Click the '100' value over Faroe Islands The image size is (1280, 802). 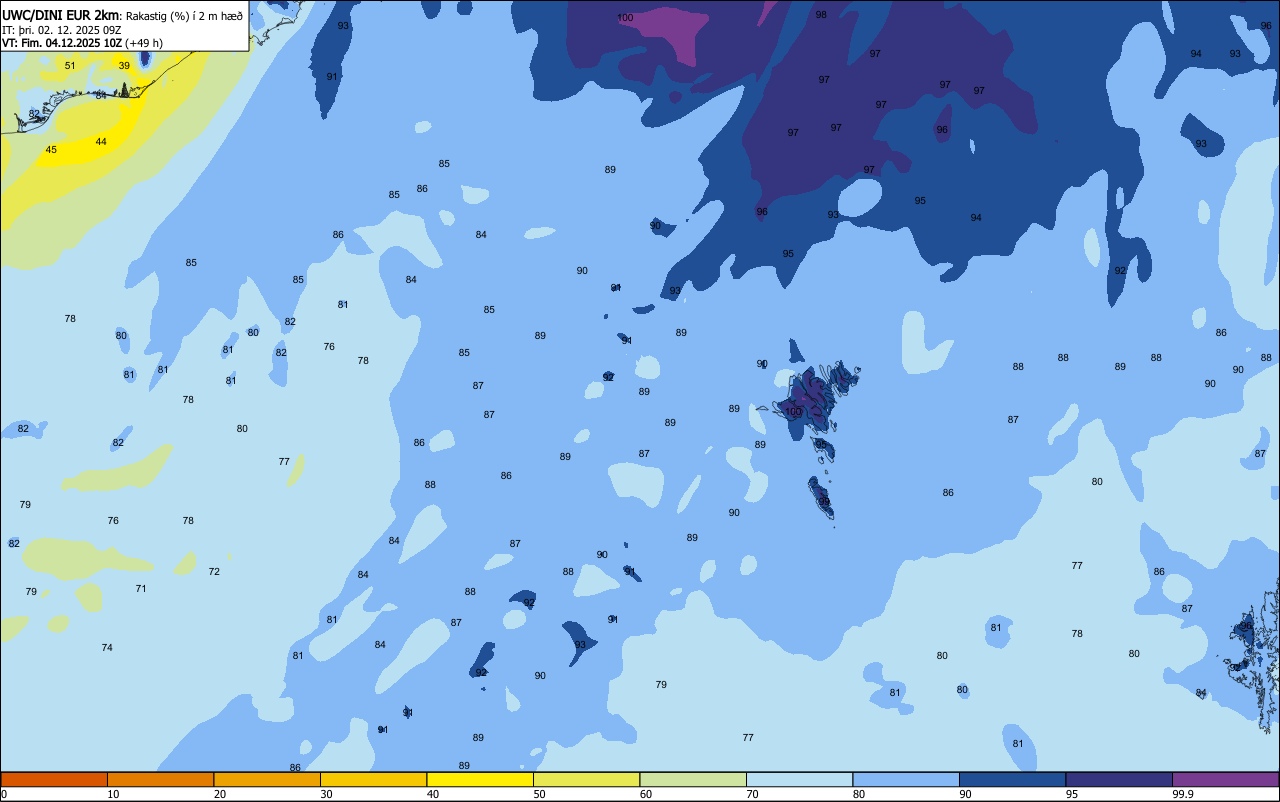(793, 412)
